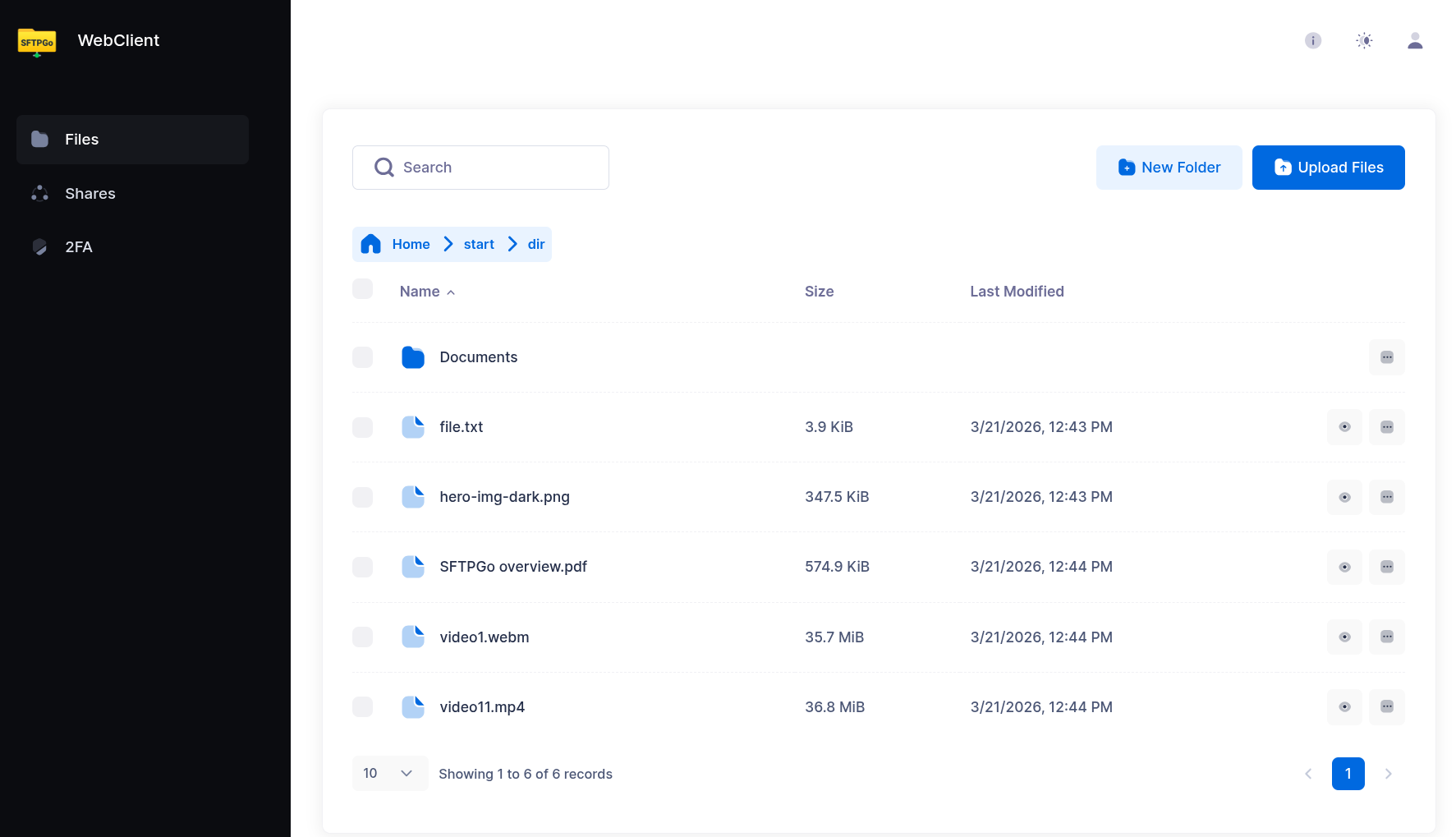
Task: Click the file.txt file icon
Action: pyautogui.click(x=413, y=427)
